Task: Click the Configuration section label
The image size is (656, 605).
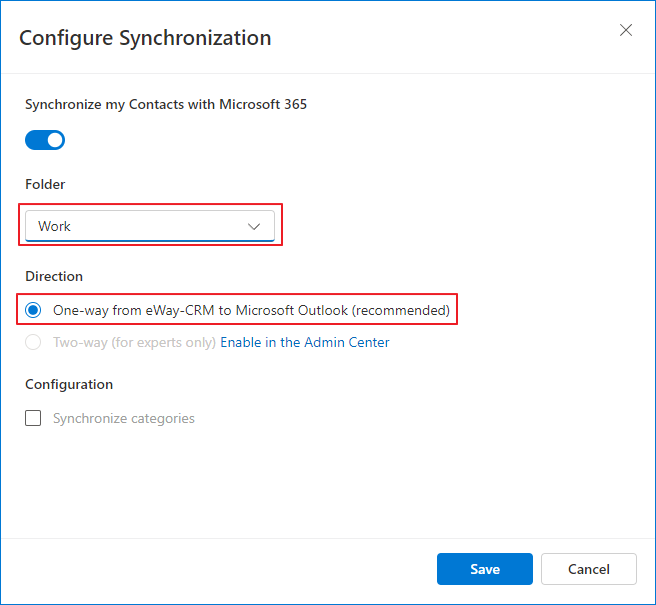Action: [69, 384]
